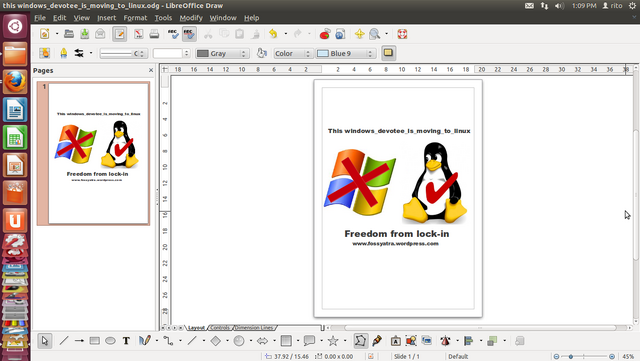This screenshot has height=361, width=640.
Task: Toggle Glue Points editing
Action: (377, 341)
